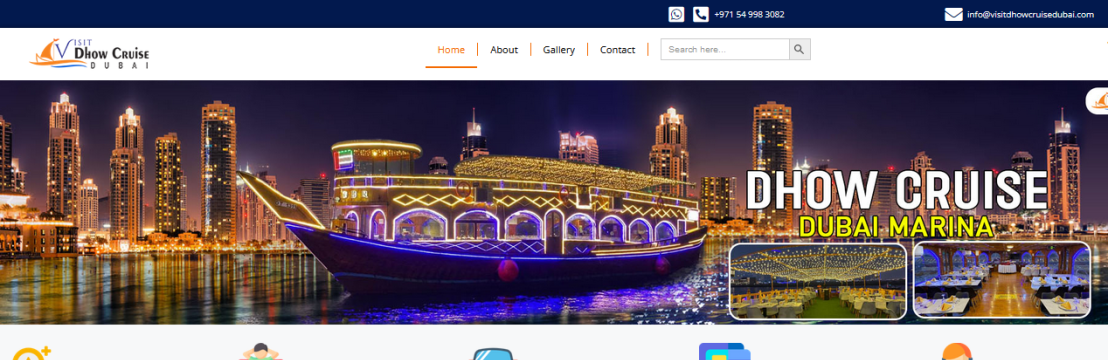Click the blue payment card icon
Screen dimensions: 1108x360
tap(724, 352)
